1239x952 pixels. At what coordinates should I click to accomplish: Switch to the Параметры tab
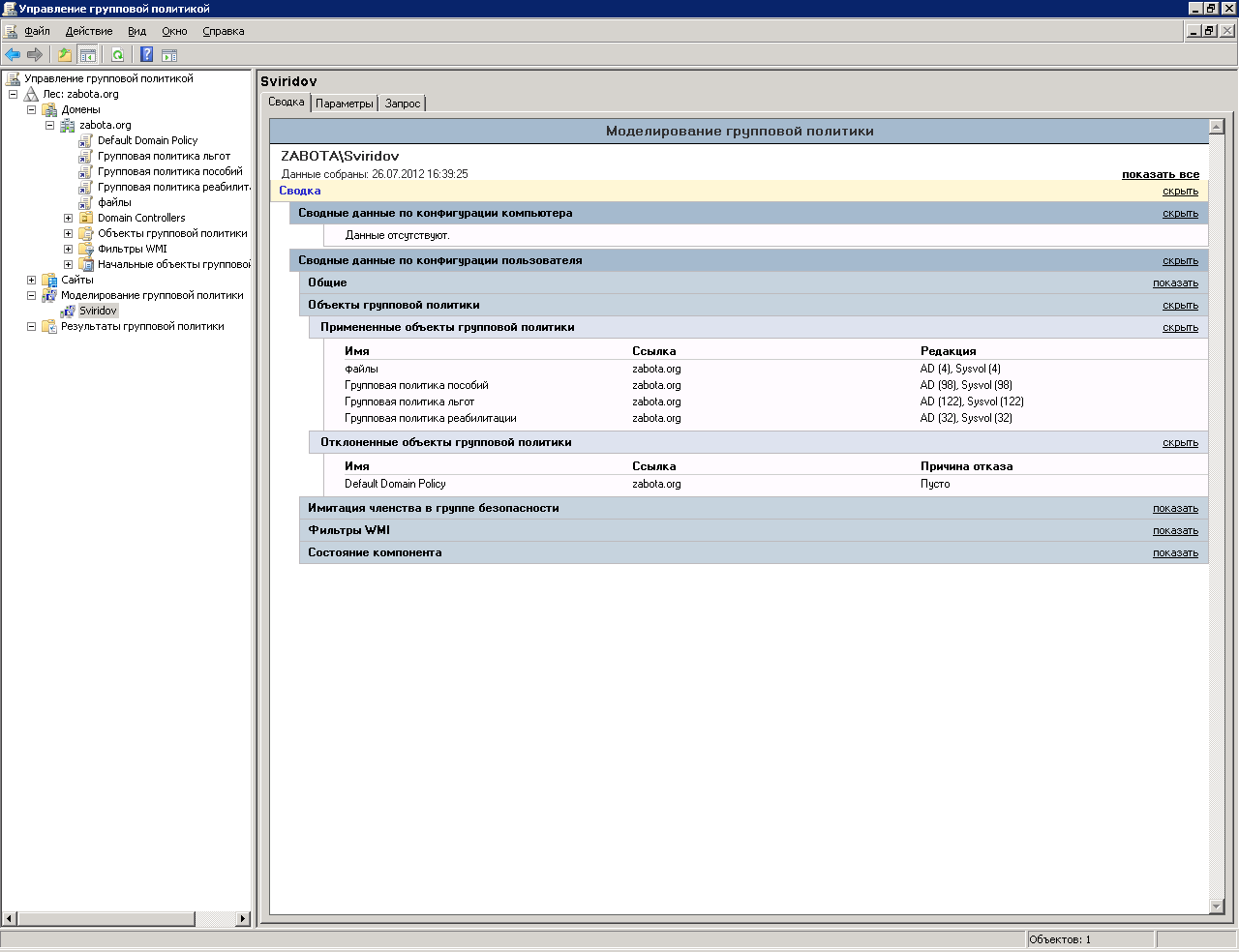pos(344,104)
